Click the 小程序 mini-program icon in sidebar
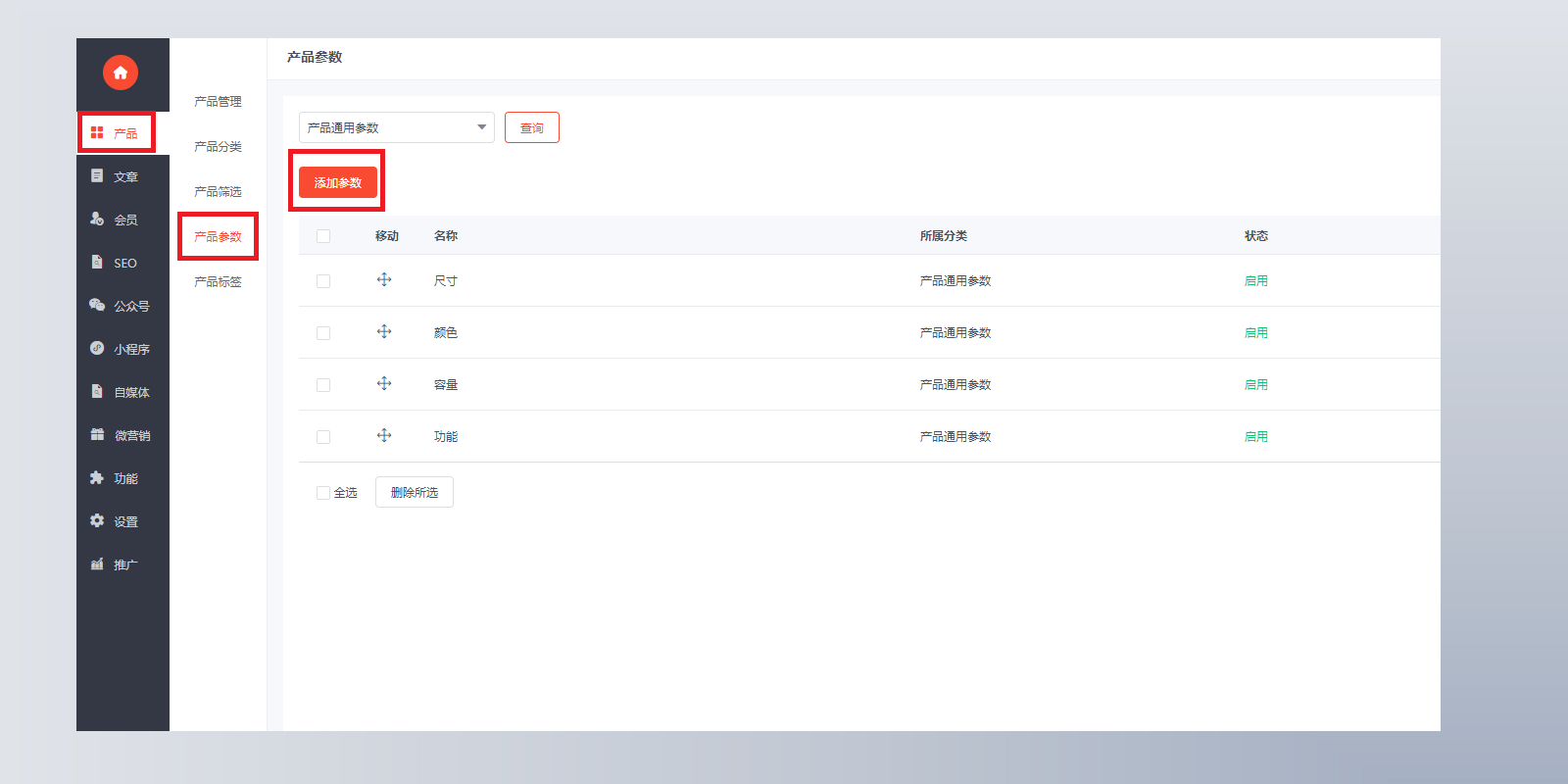Screen dimensions: 1568x784 (97, 348)
